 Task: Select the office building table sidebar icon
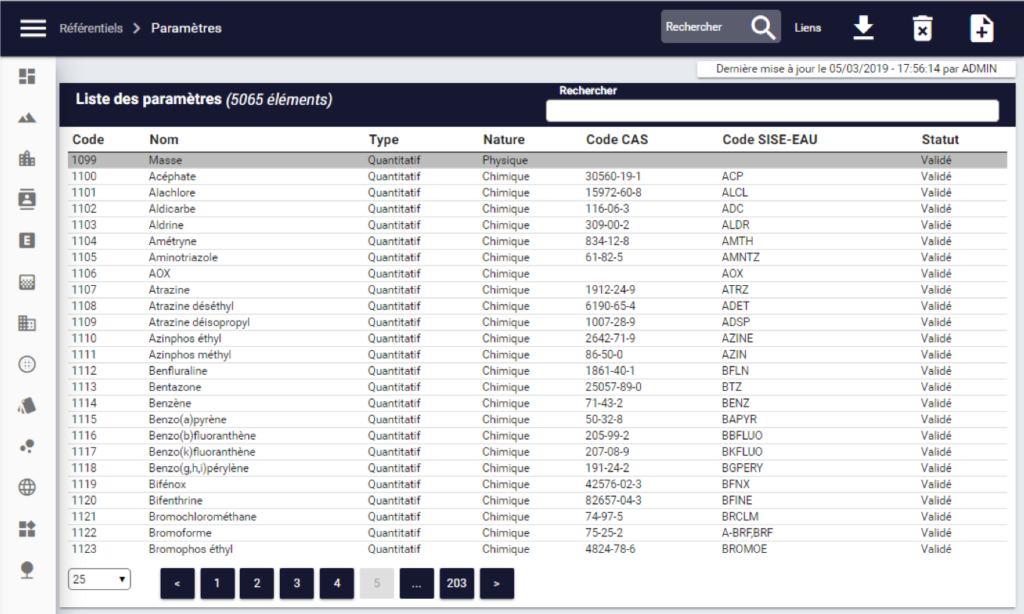tap(27, 323)
